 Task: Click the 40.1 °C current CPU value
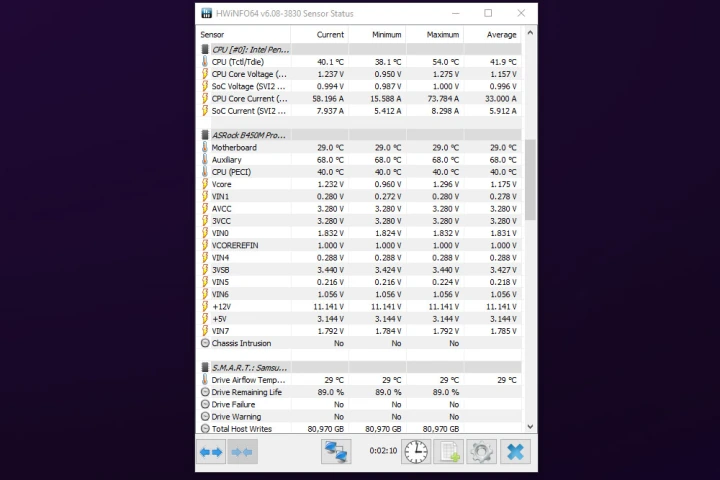330,62
